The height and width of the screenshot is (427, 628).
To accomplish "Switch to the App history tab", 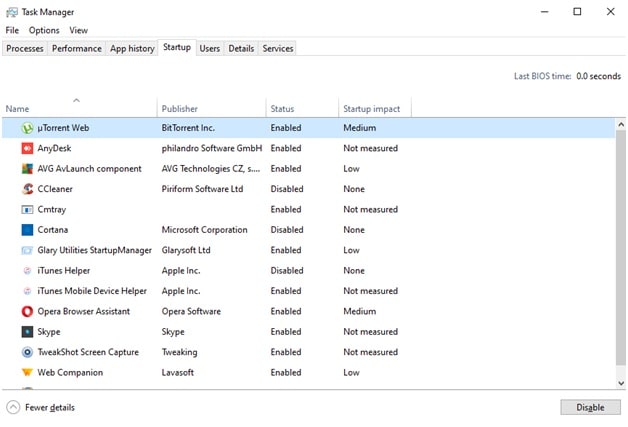I will (x=132, y=48).
